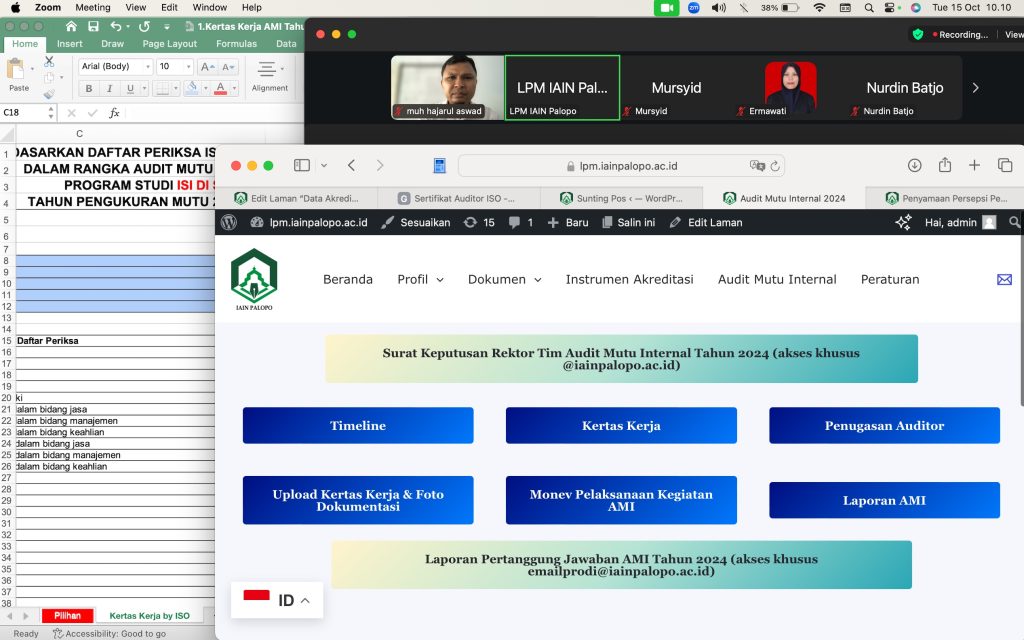Open Safari downloads icon
Screen dimensions: 1024x640
click(914, 165)
